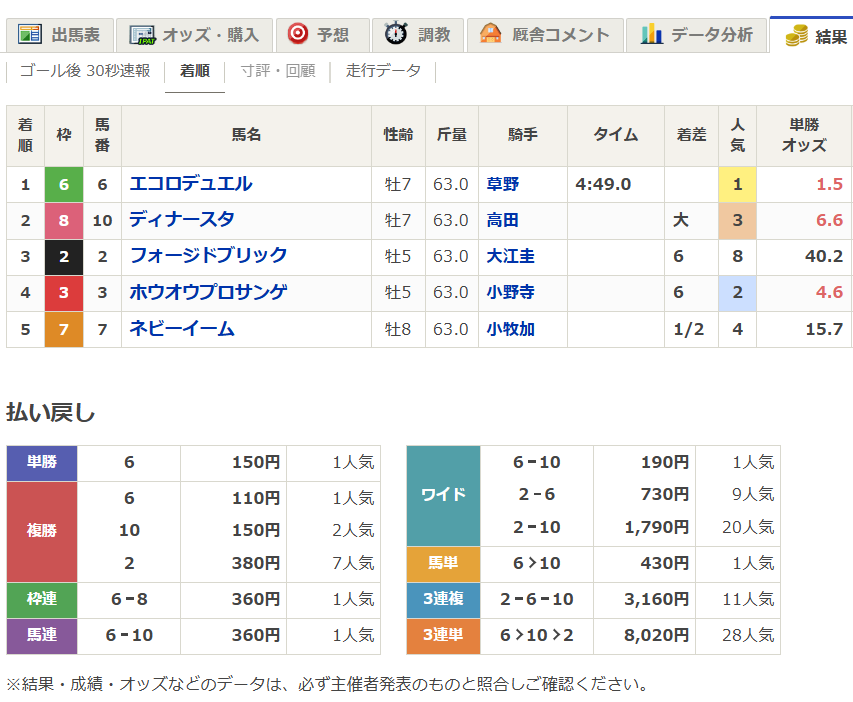Open ゴール後 30秒速報 sub-tab
Image resolution: width=853 pixels, height=702 pixels.
pos(85,71)
